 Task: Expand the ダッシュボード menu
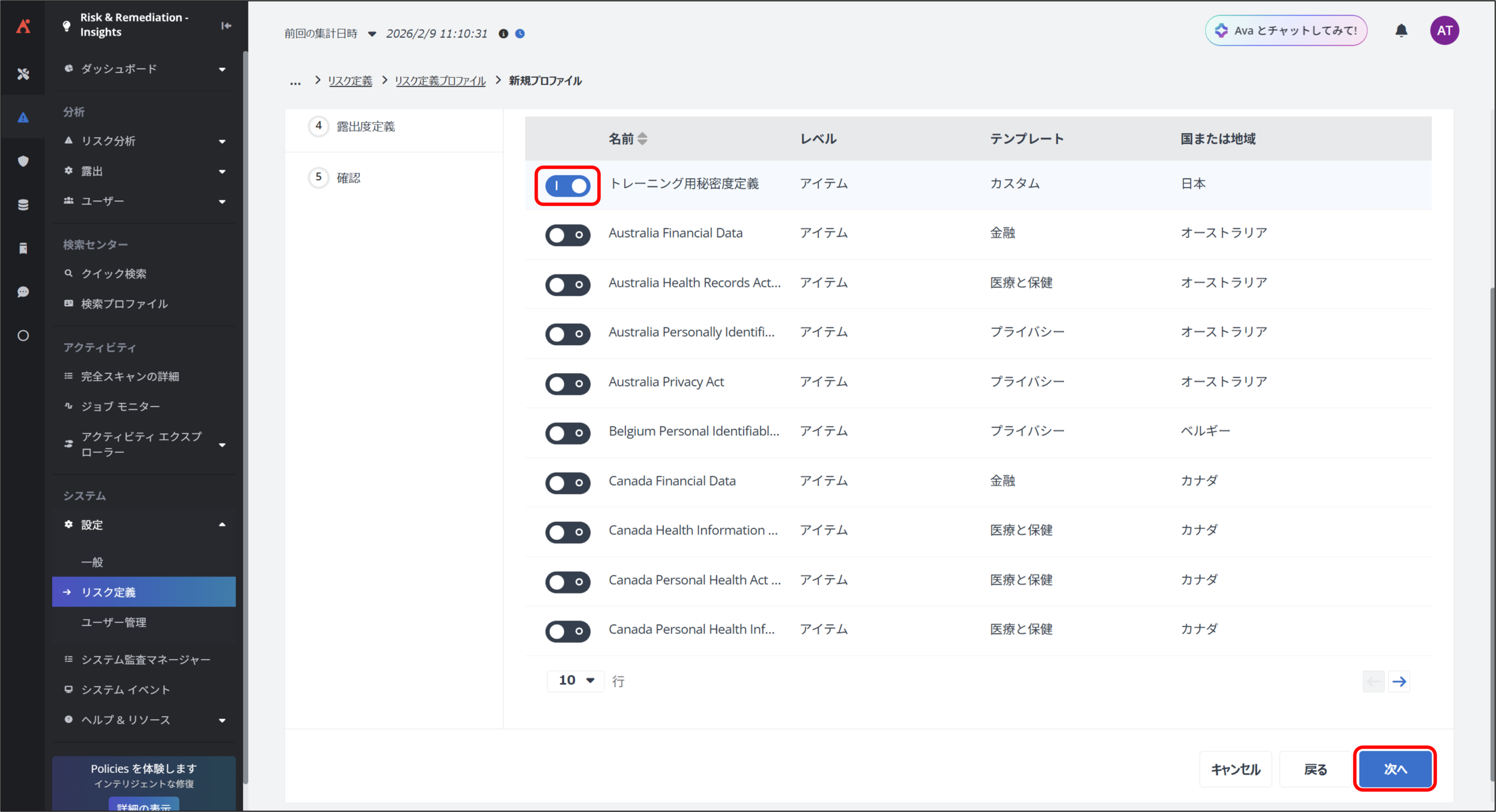click(221, 69)
